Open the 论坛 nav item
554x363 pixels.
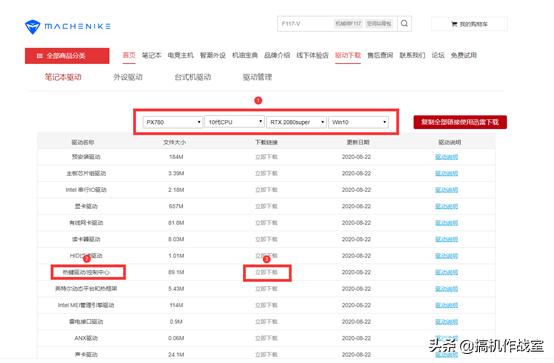coord(438,55)
